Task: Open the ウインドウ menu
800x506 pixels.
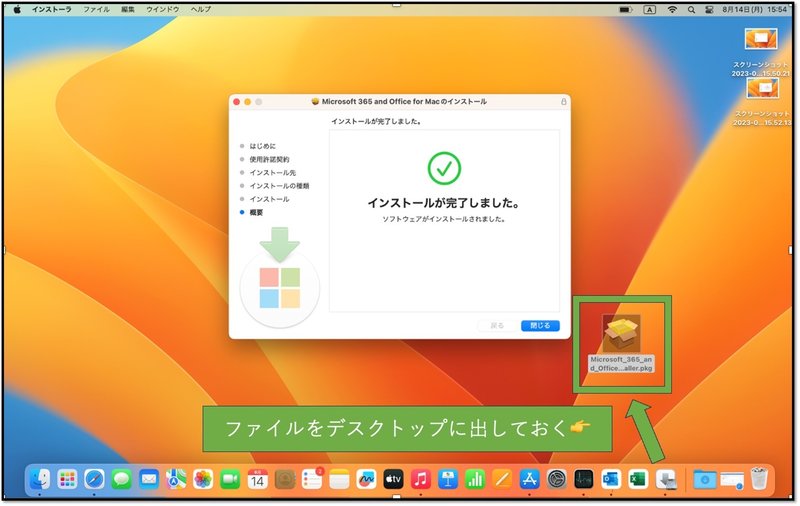Action: (x=163, y=9)
